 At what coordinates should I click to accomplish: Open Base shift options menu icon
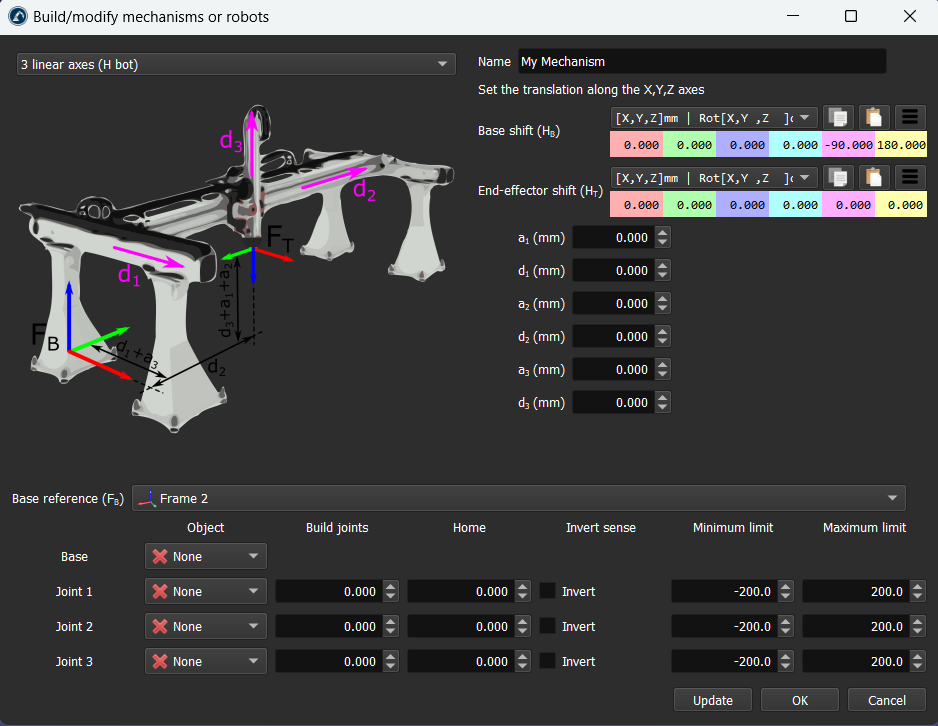coord(909,117)
